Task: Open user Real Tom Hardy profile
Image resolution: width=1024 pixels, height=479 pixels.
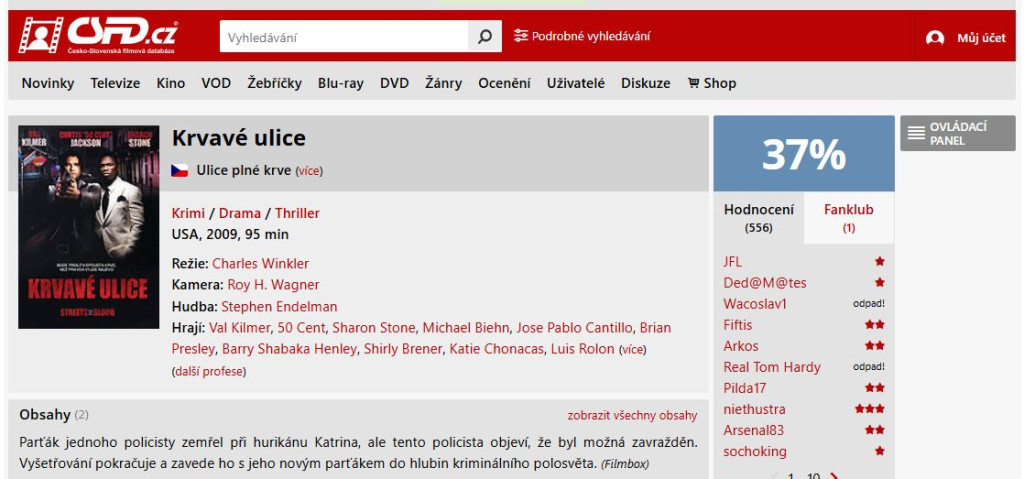Action: [772, 367]
